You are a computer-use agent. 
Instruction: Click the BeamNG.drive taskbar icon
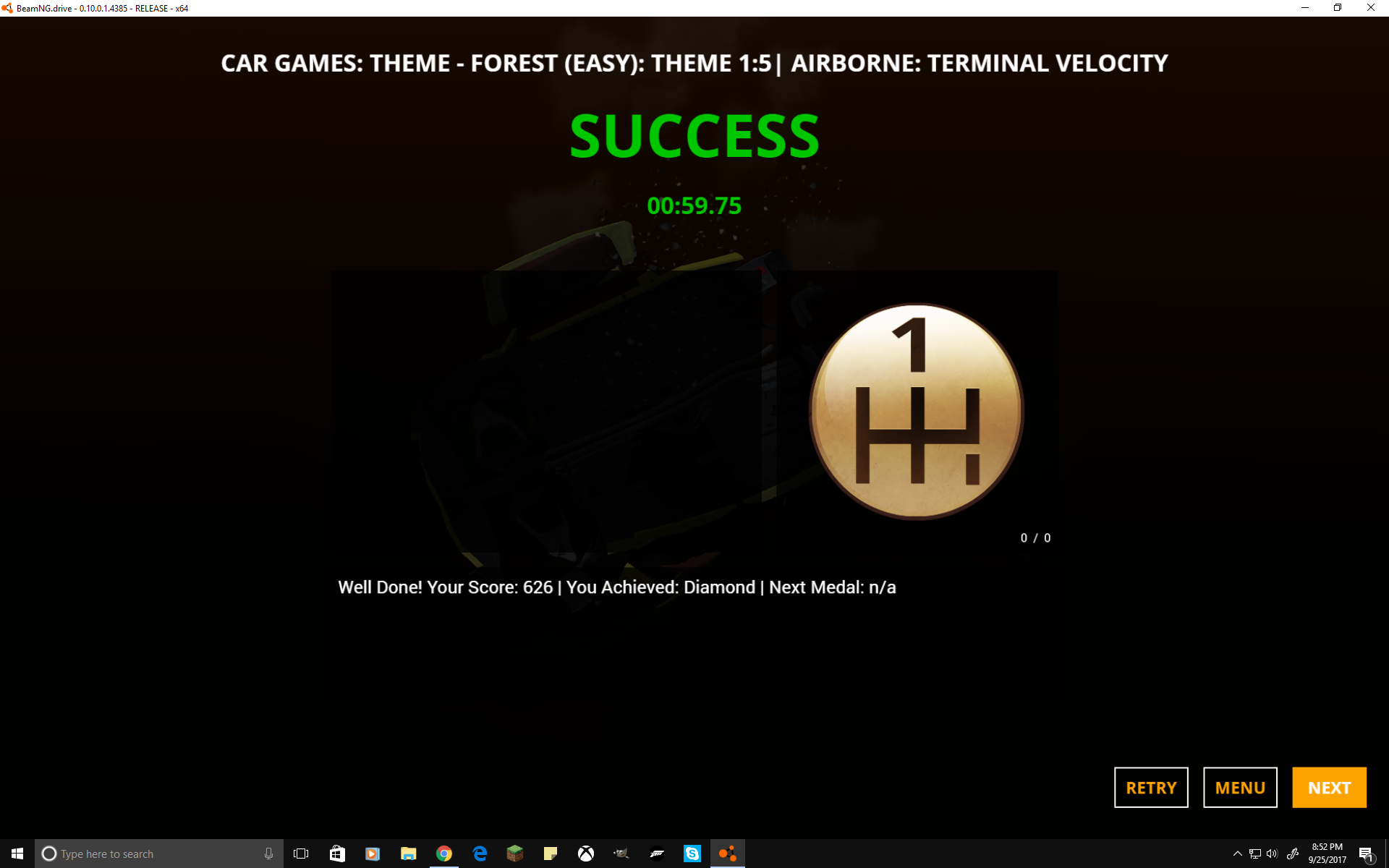coord(727,854)
